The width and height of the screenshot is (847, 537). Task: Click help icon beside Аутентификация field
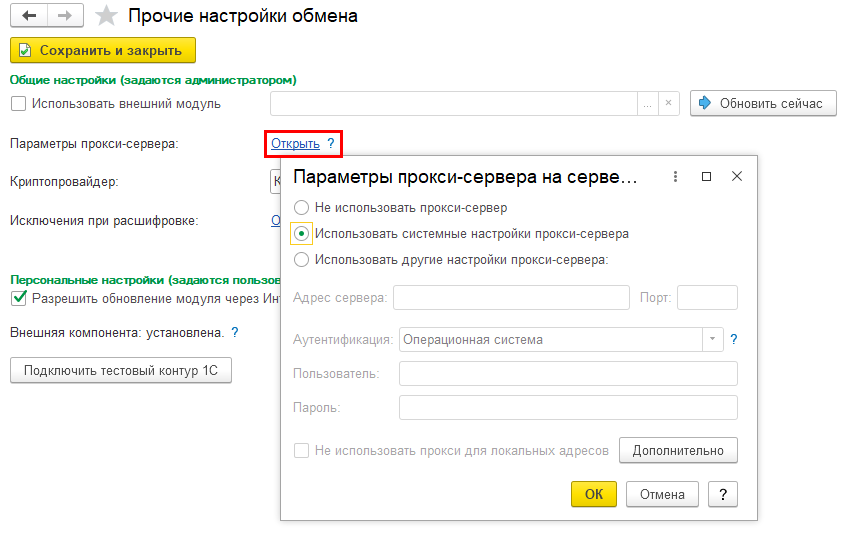(733, 340)
